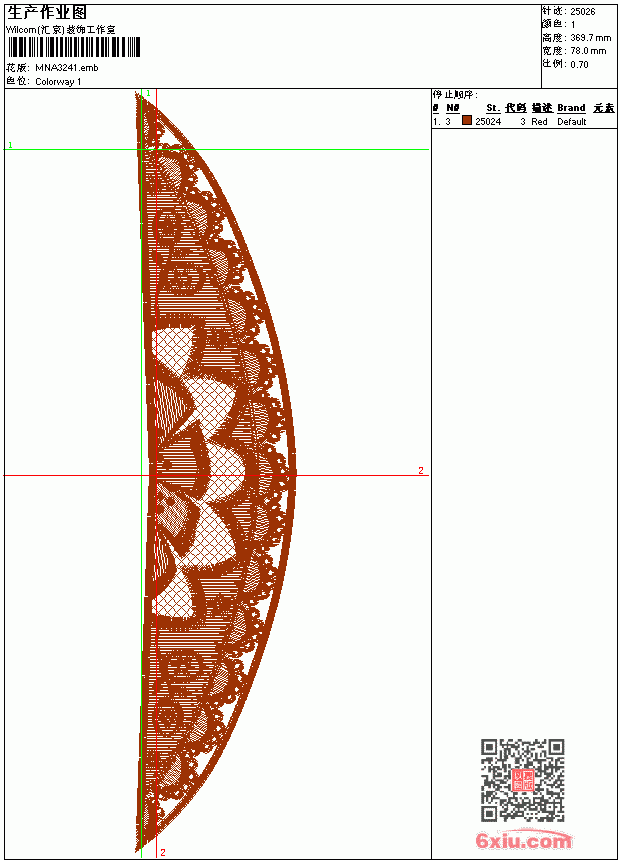
Task: Click the scale value 0.70
Action: coord(579,64)
